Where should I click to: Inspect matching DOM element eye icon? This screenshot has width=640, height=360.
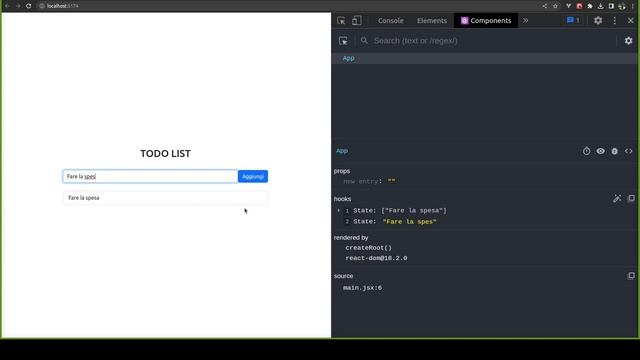[x=600, y=151]
